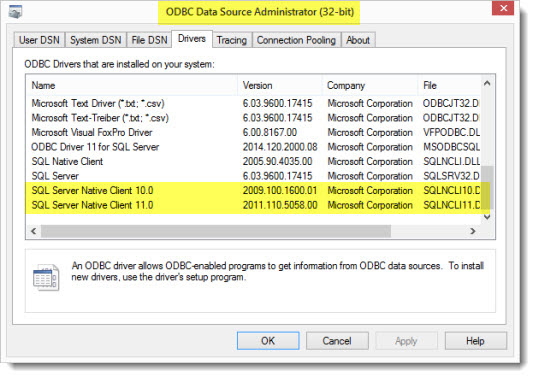The width and height of the screenshot is (535, 378).
Task: Click the SQLNCLI10.D file cell
Action: [x=451, y=190]
